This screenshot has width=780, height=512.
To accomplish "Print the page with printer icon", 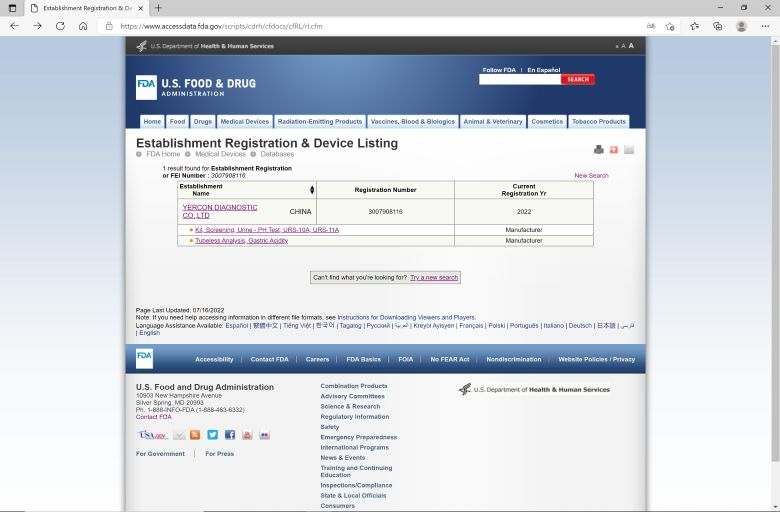I will tap(598, 149).
